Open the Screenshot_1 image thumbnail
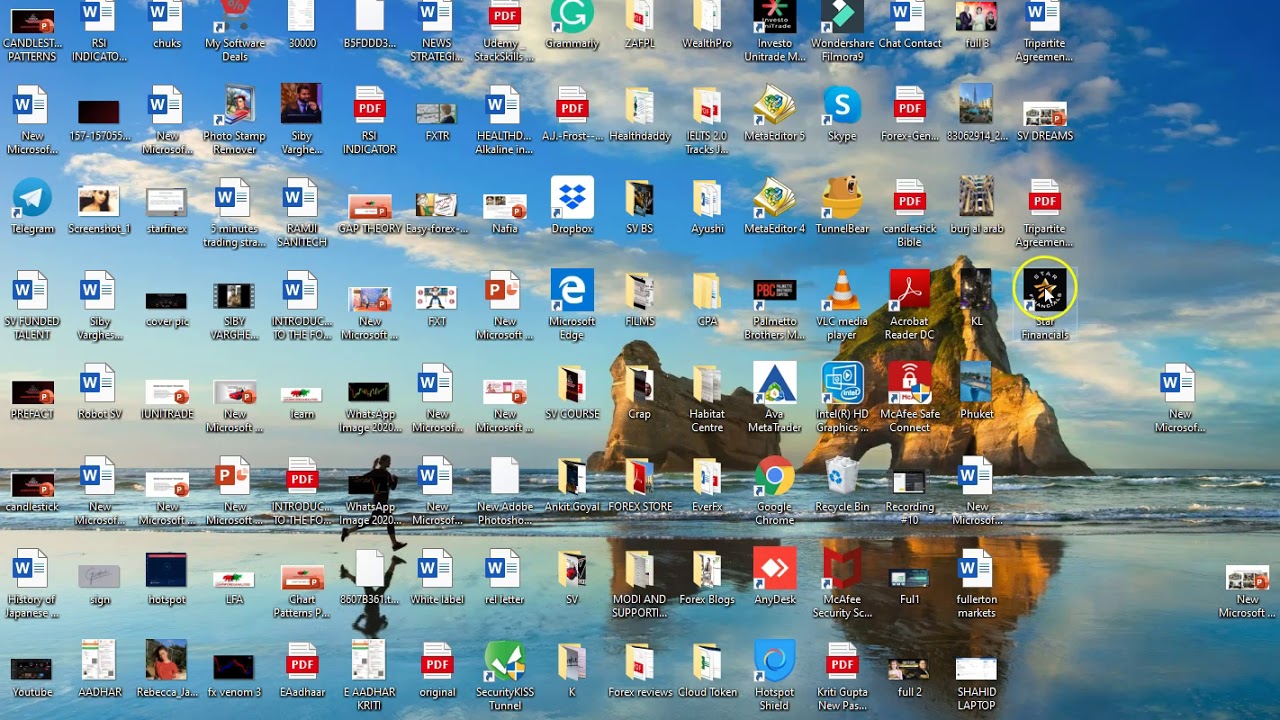 98,208
